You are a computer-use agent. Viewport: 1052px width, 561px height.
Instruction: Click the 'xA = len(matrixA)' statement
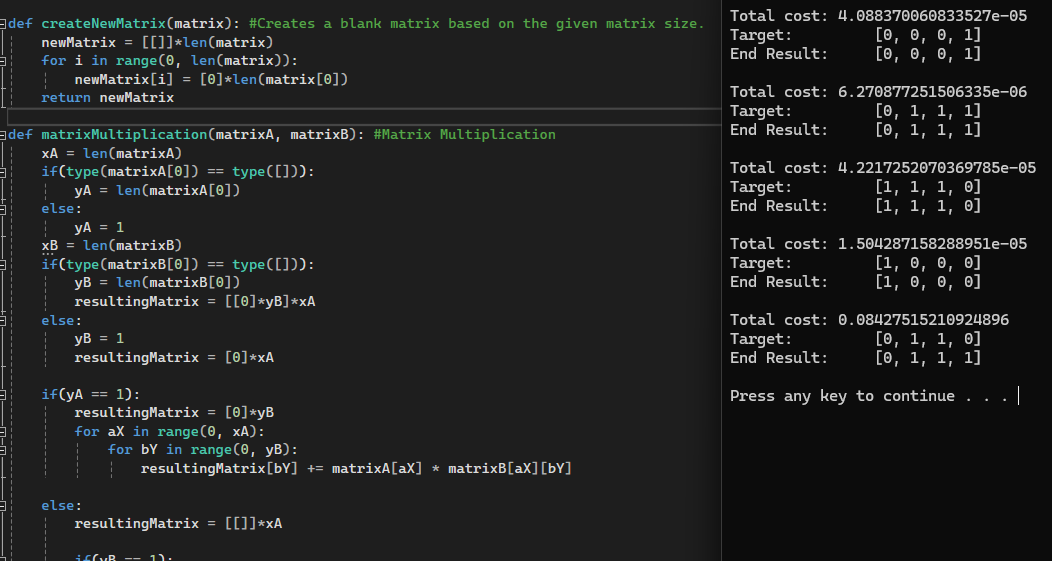pos(98,154)
